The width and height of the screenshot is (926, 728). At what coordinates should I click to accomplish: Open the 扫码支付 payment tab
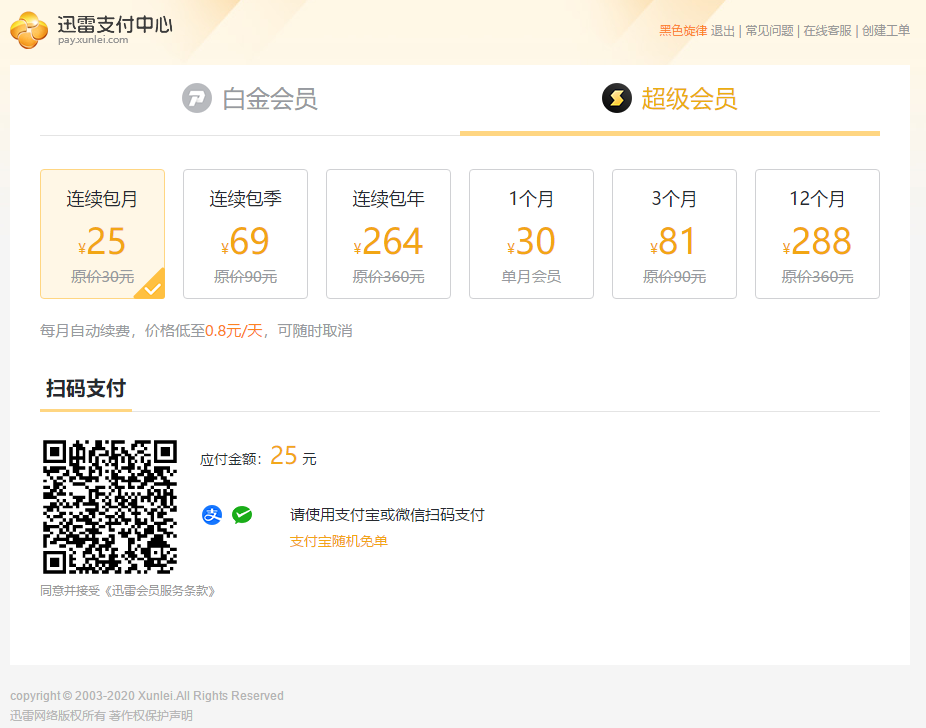pos(86,389)
